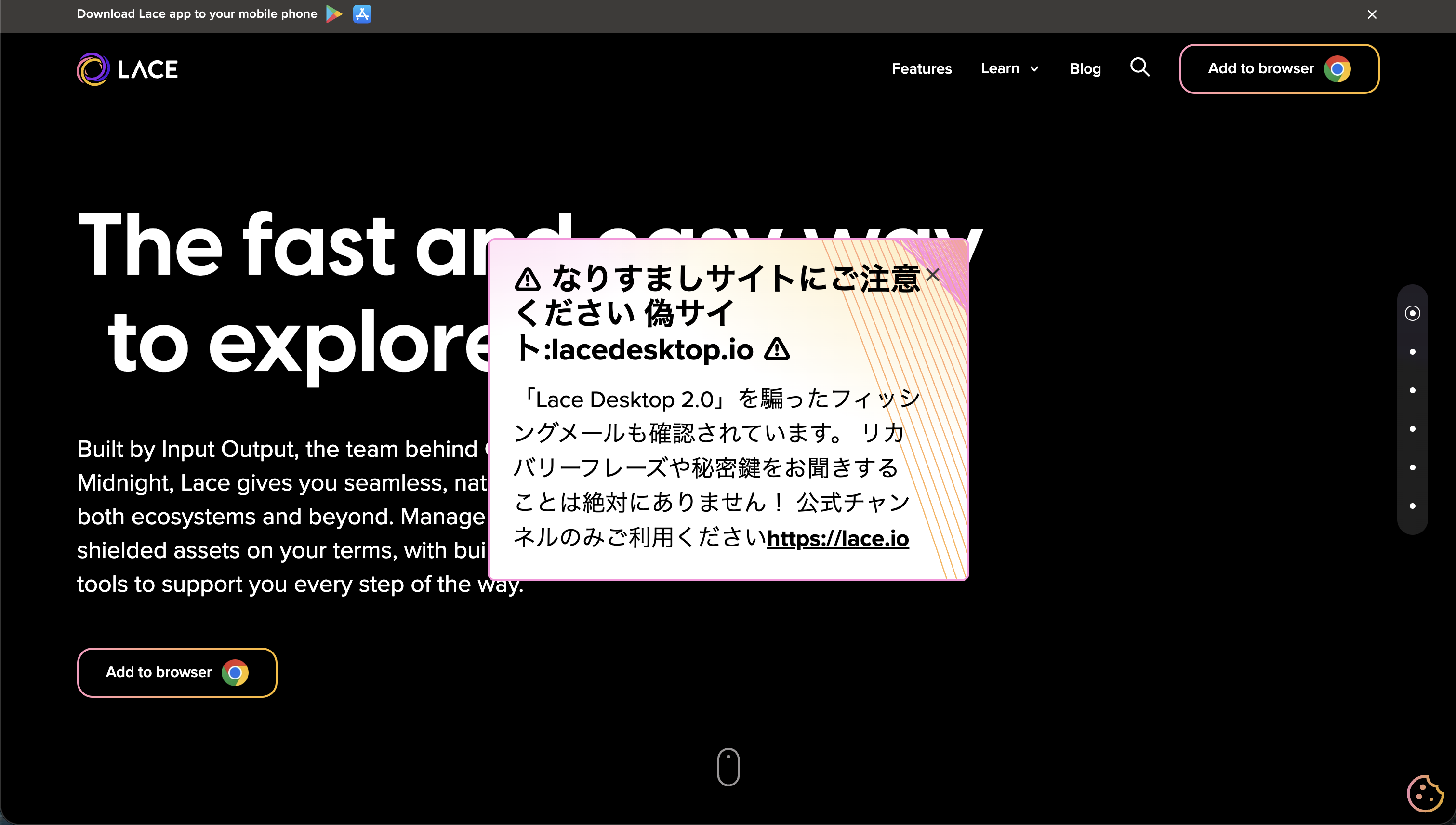Follow the https://lace.io link in popup
Viewport: 1456px width, 825px height.
(838, 538)
